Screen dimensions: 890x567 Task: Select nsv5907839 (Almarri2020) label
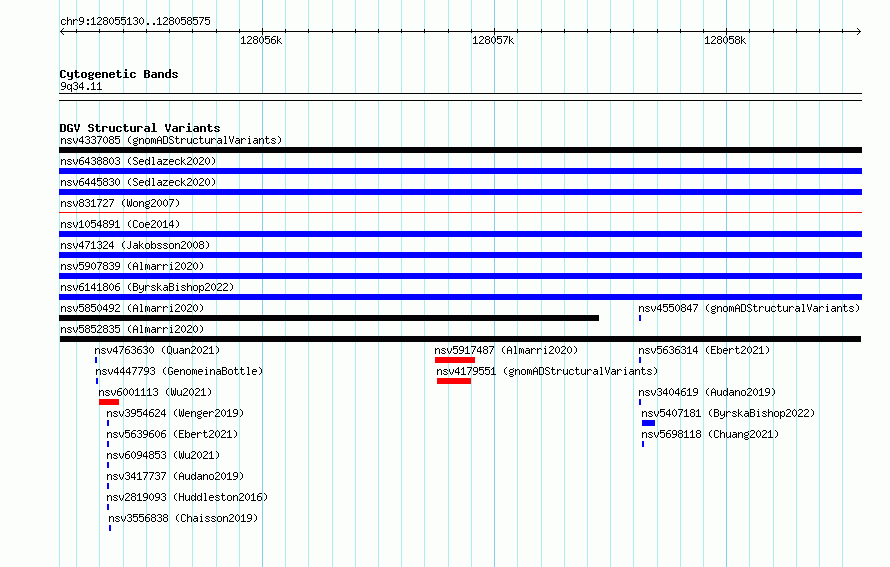[x=132, y=266]
